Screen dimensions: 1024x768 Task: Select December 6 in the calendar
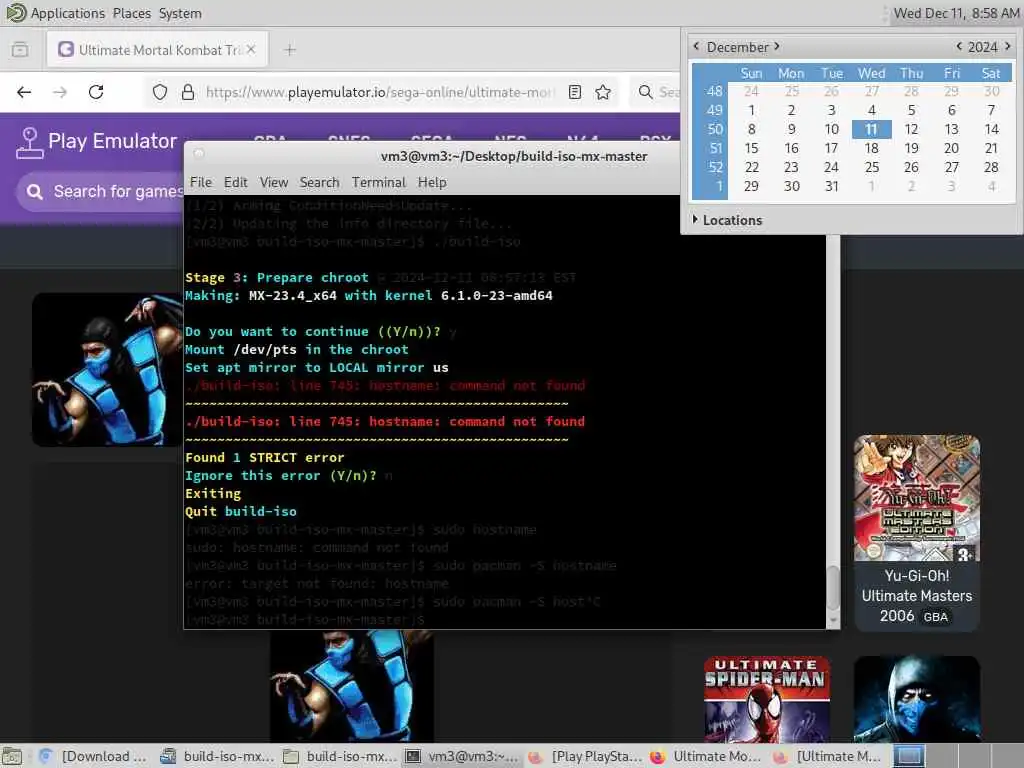[952, 110]
